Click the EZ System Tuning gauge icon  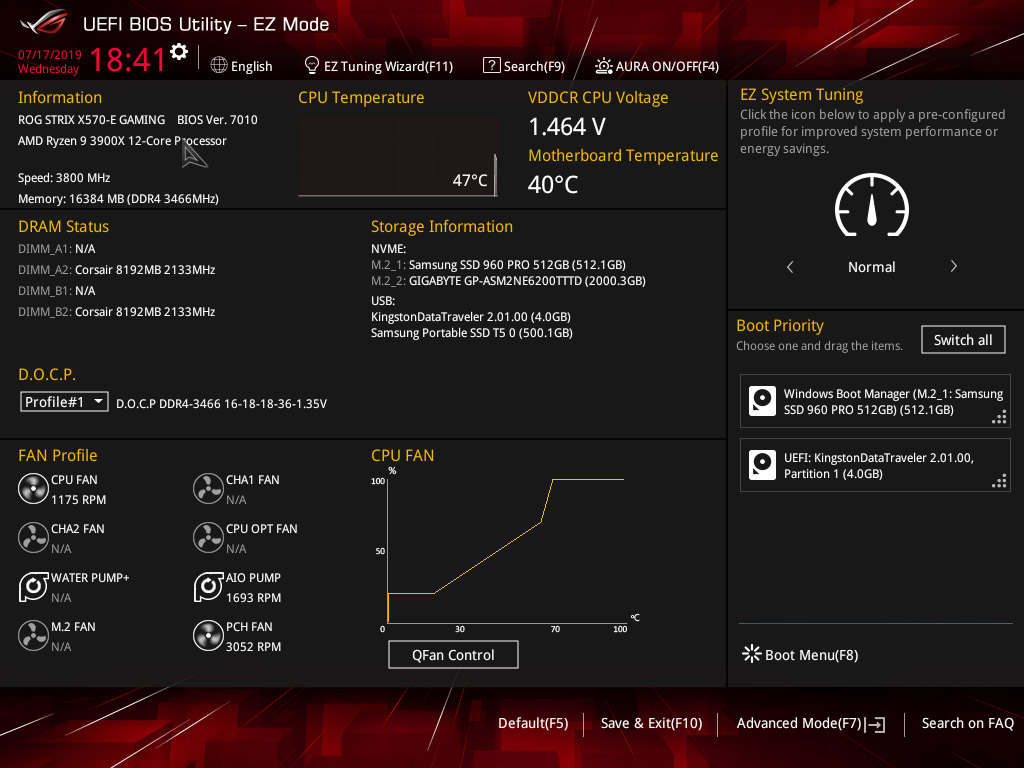[x=871, y=205]
